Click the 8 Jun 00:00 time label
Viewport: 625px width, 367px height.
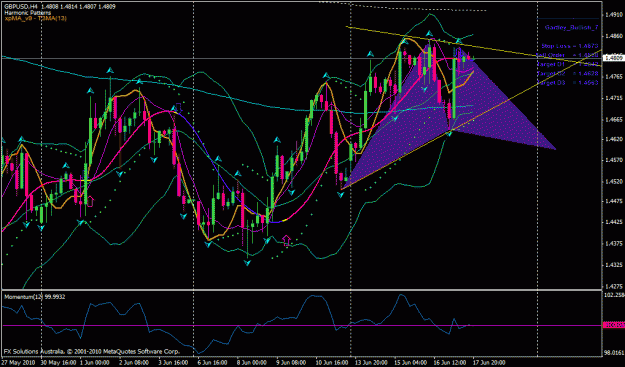click(252, 363)
